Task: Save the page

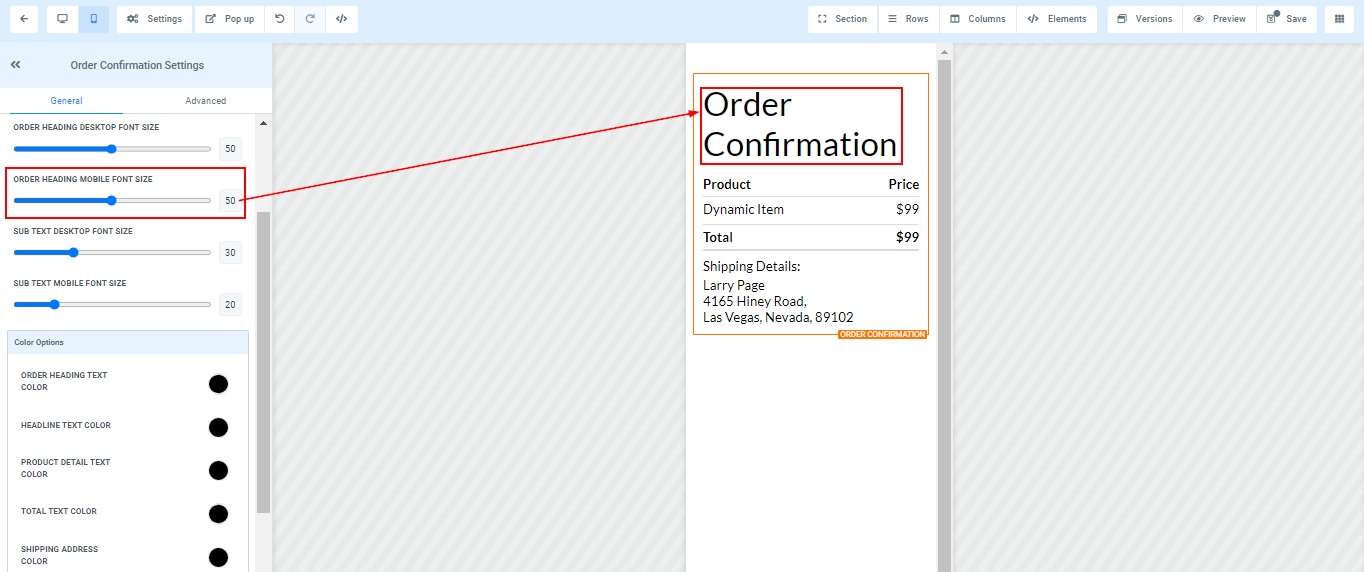Action: coord(1287,19)
